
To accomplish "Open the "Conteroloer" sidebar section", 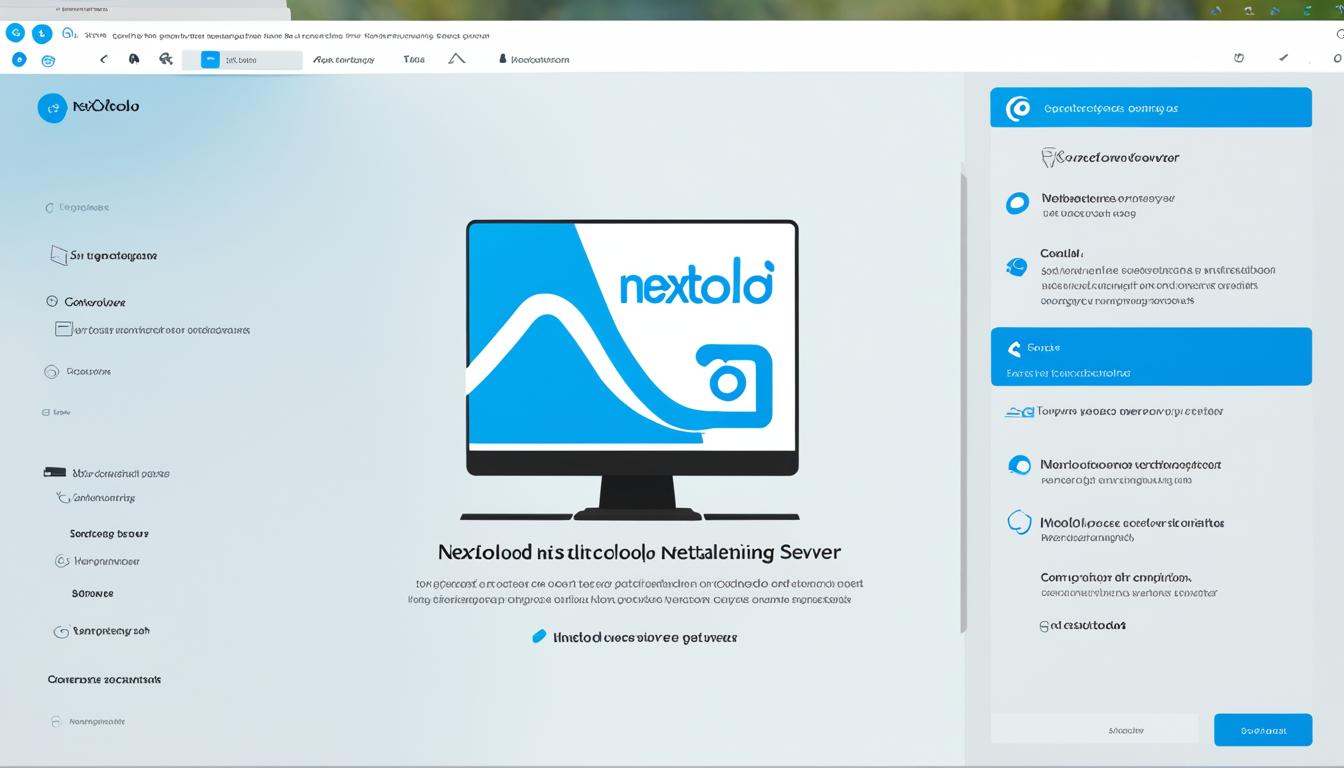I will click(95, 301).
